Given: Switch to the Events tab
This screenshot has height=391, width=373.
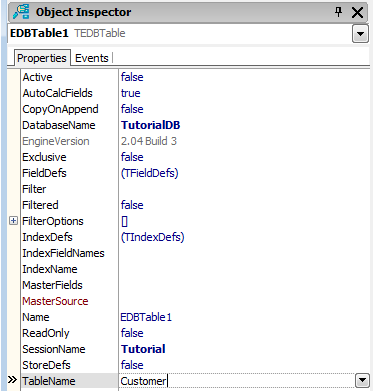Looking at the screenshot, I should click(92, 58).
